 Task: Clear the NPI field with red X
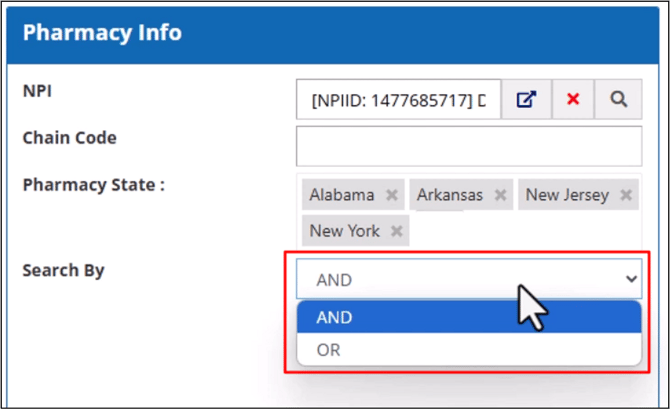coord(573,100)
